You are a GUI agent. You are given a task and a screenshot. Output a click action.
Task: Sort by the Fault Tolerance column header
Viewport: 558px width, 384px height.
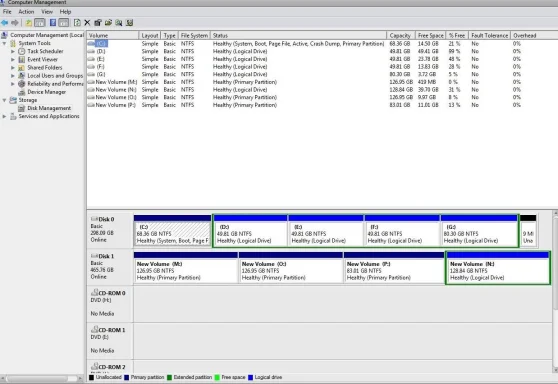click(x=489, y=36)
